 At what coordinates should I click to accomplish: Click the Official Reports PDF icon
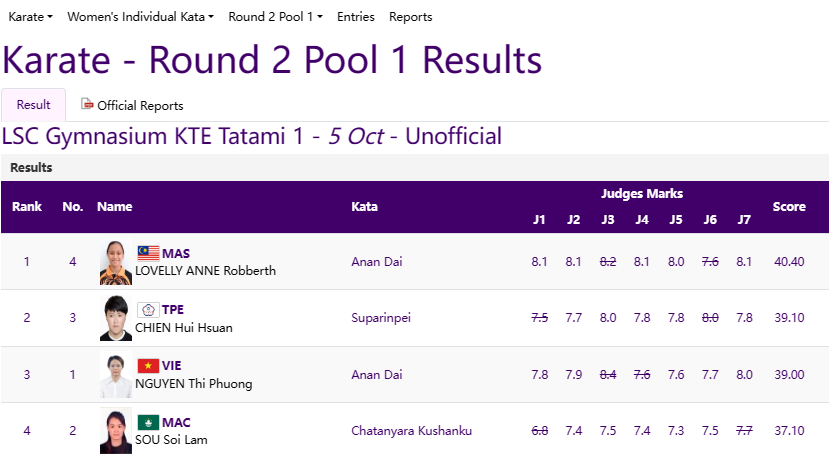pyautogui.click(x=87, y=105)
